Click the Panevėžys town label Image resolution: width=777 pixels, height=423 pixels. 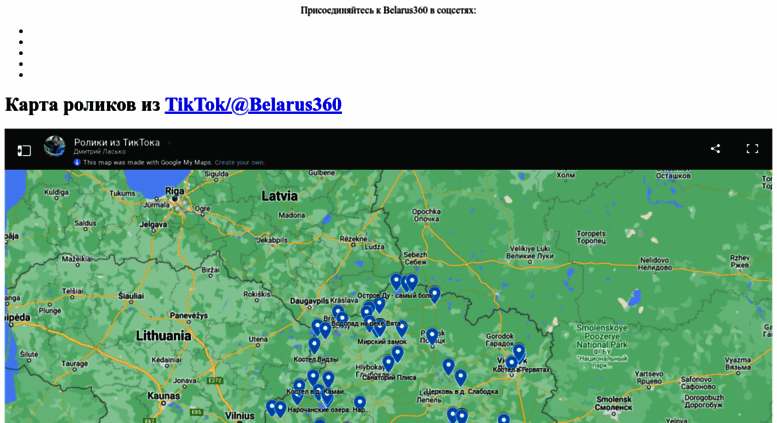[189, 316]
